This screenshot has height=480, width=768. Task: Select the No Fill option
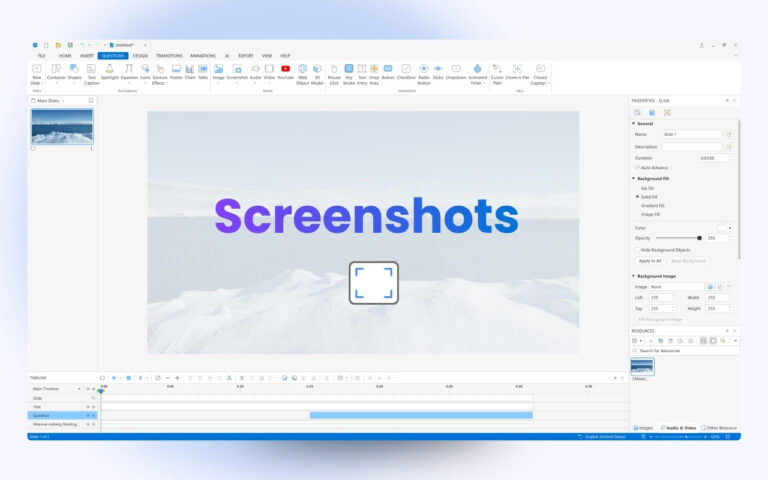pos(638,188)
